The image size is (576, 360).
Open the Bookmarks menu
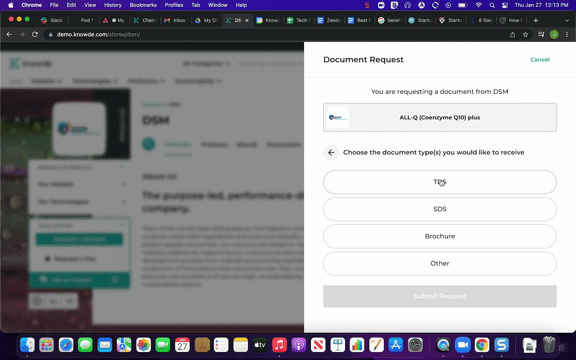143,5
